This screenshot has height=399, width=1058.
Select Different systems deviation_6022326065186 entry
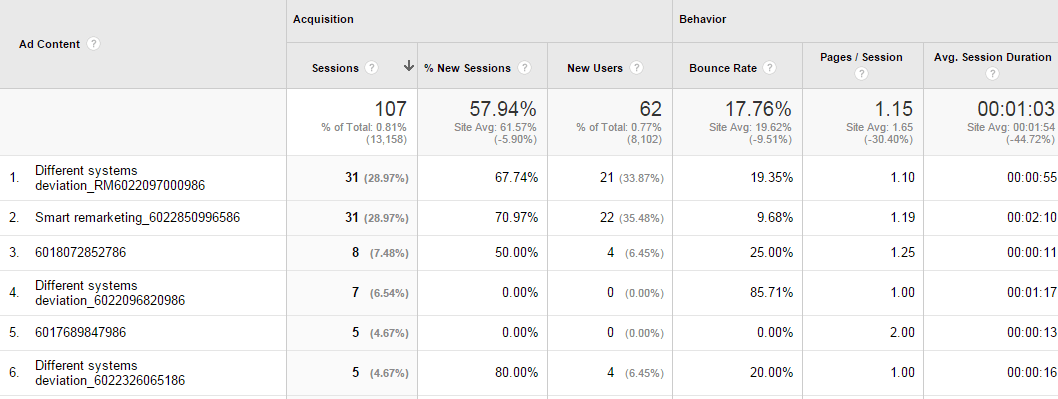[110, 373]
